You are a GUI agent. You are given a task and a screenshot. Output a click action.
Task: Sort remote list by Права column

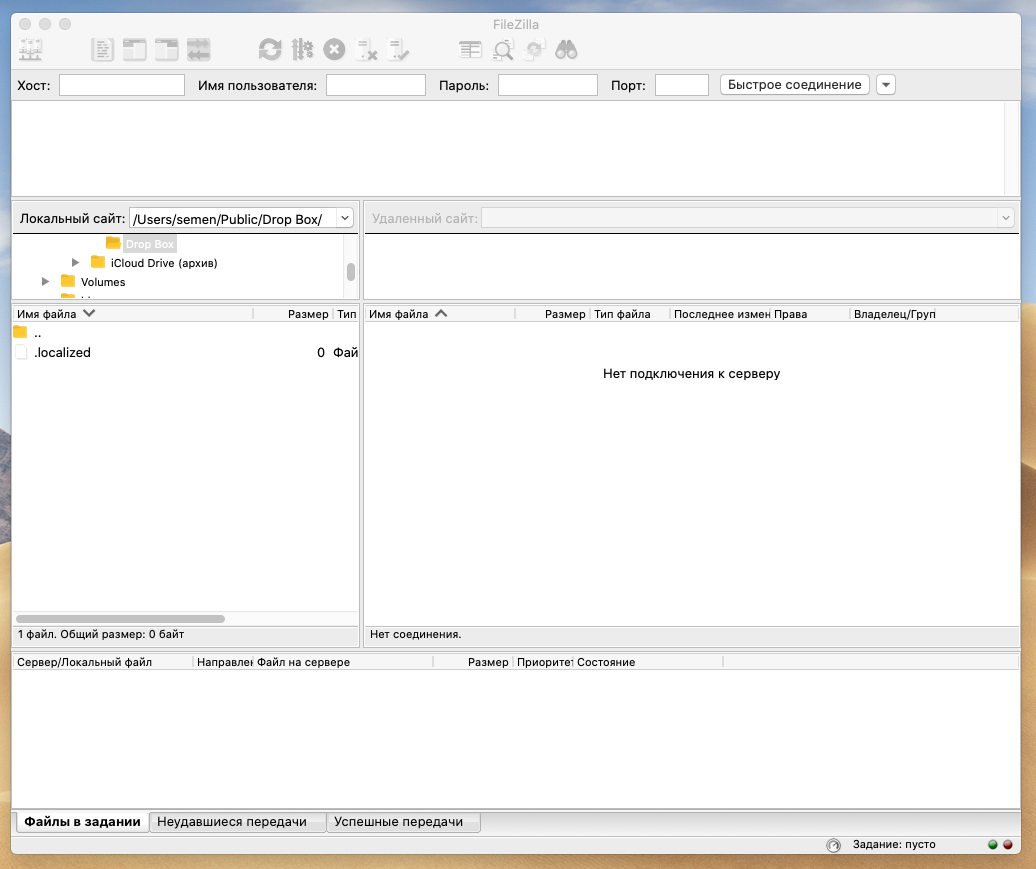click(810, 314)
